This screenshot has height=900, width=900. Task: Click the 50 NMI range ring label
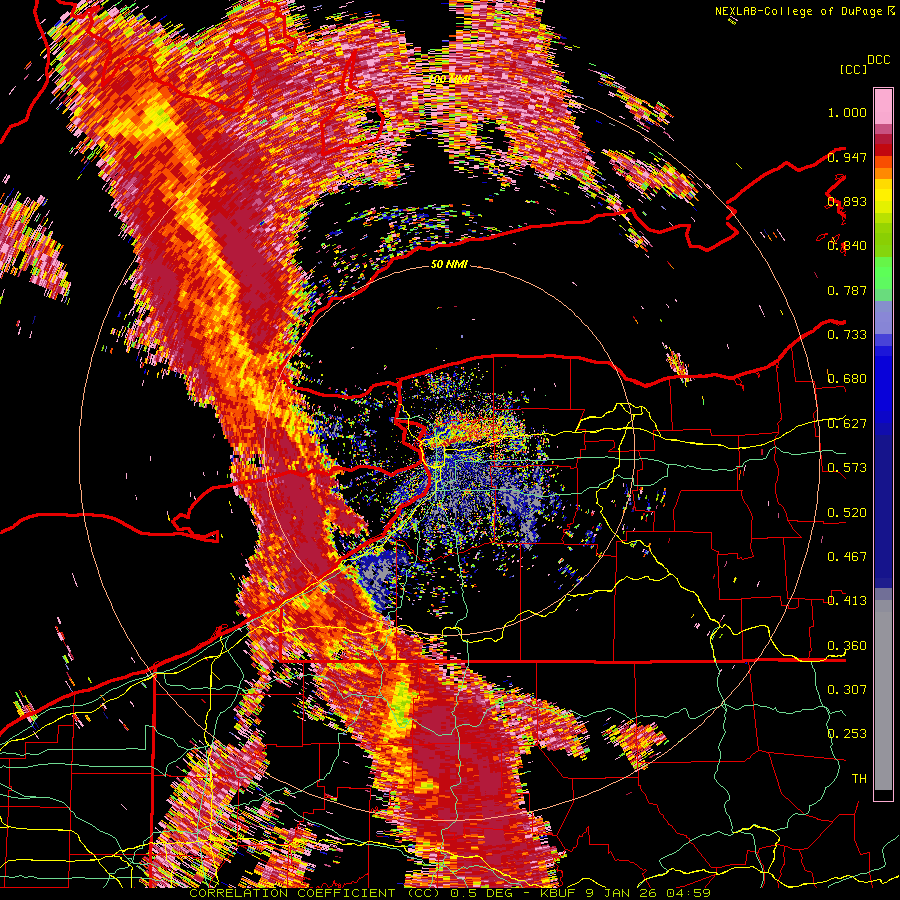(x=449, y=265)
